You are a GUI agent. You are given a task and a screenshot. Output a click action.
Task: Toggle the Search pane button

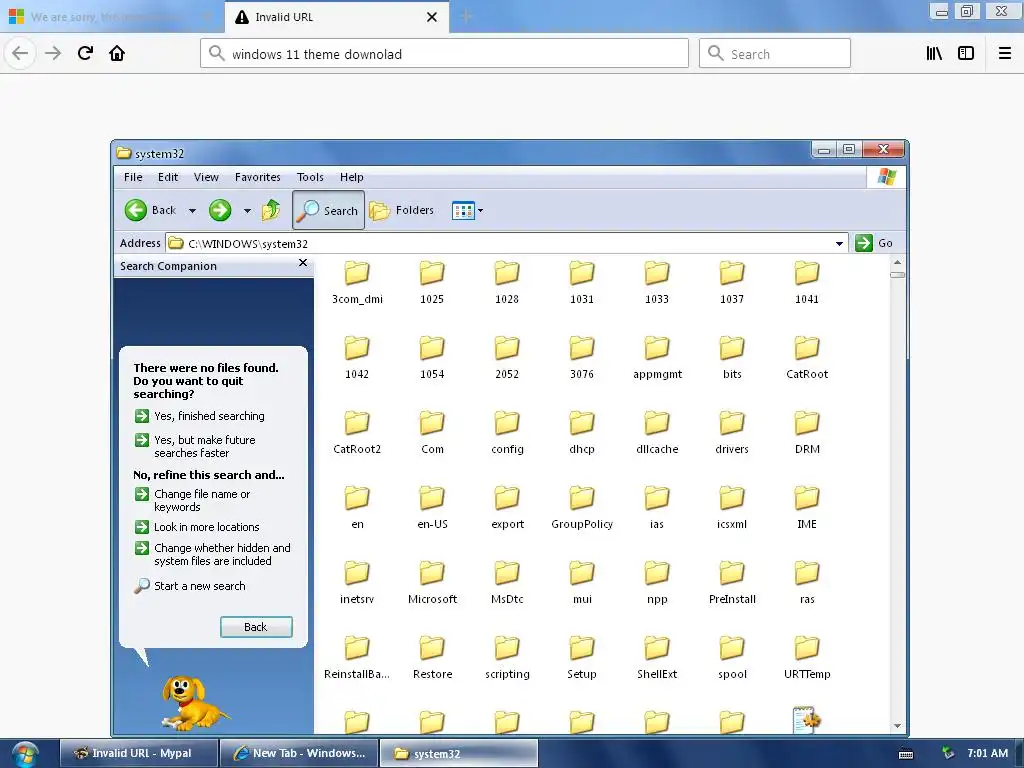click(x=328, y=210)
